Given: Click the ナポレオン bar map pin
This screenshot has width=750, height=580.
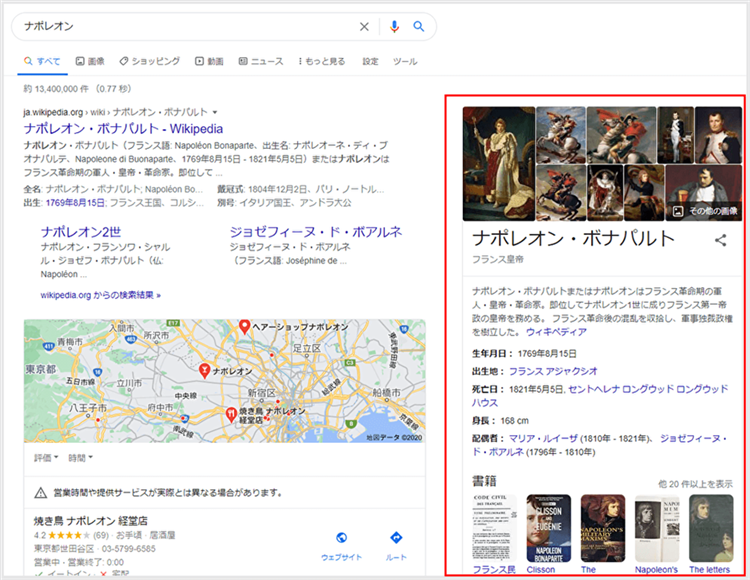Looking at the screenshot, I should pyautogui.click(x=204, y=371).
